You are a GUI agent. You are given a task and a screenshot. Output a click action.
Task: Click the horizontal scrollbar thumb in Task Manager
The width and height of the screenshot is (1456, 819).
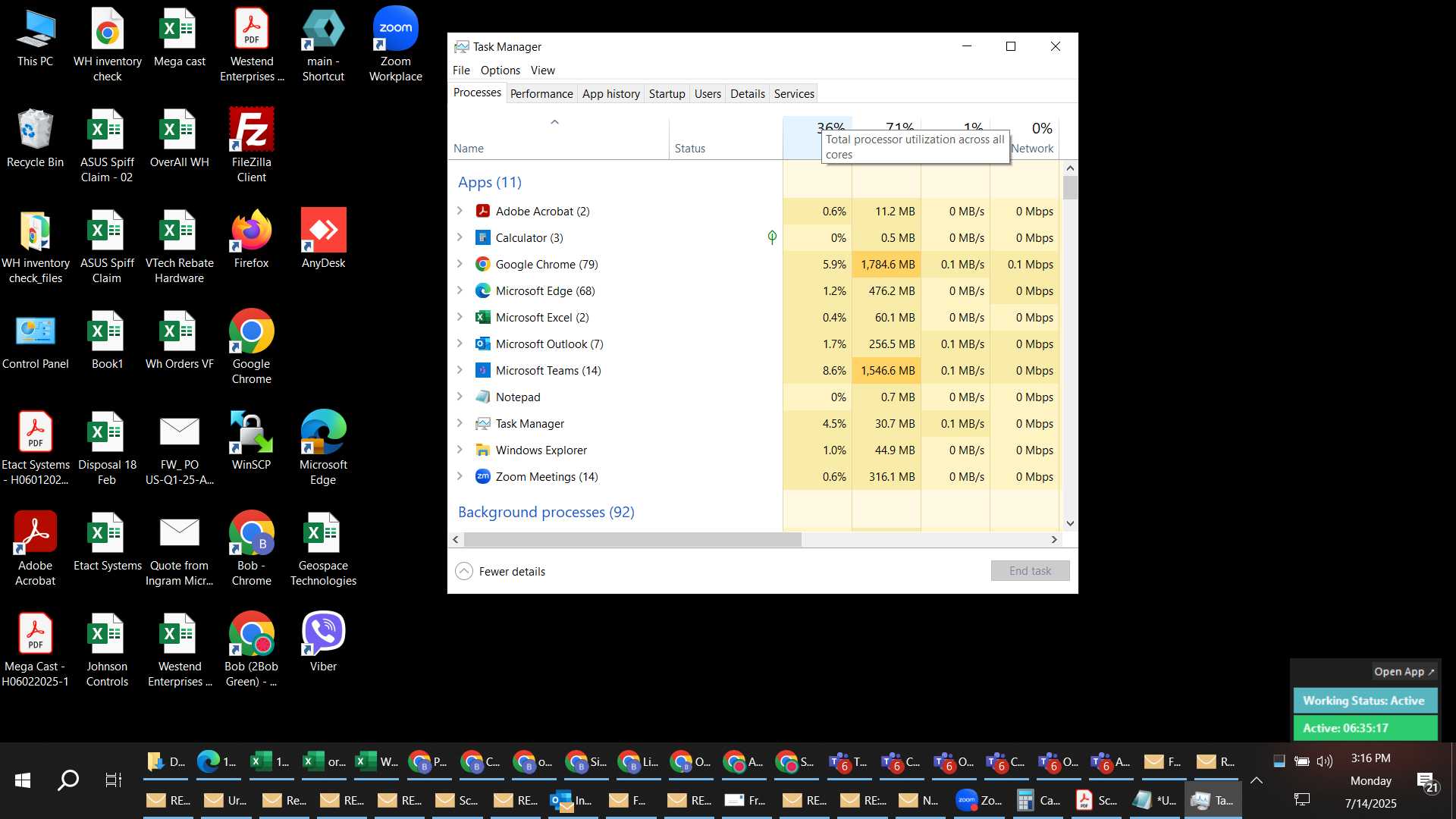coord(632,539)
